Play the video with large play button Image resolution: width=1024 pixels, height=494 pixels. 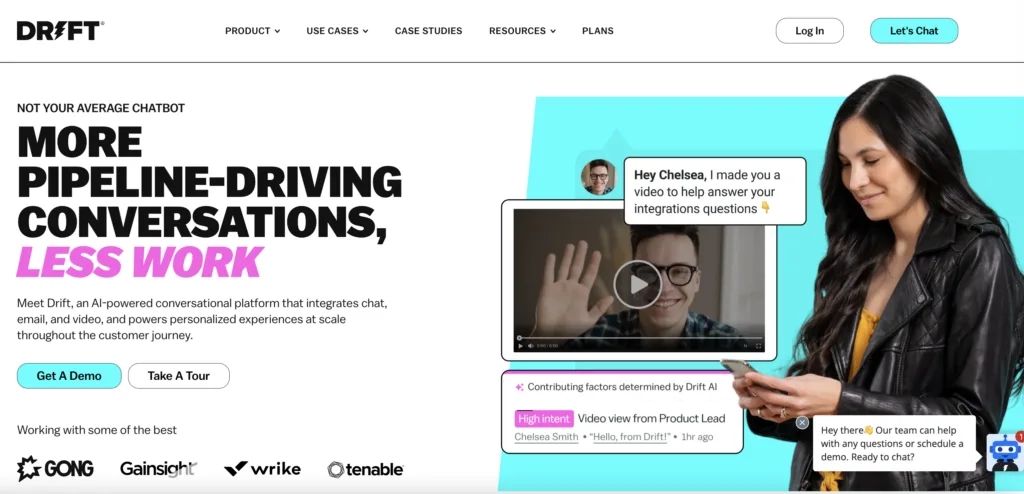(x=637, y=284)
